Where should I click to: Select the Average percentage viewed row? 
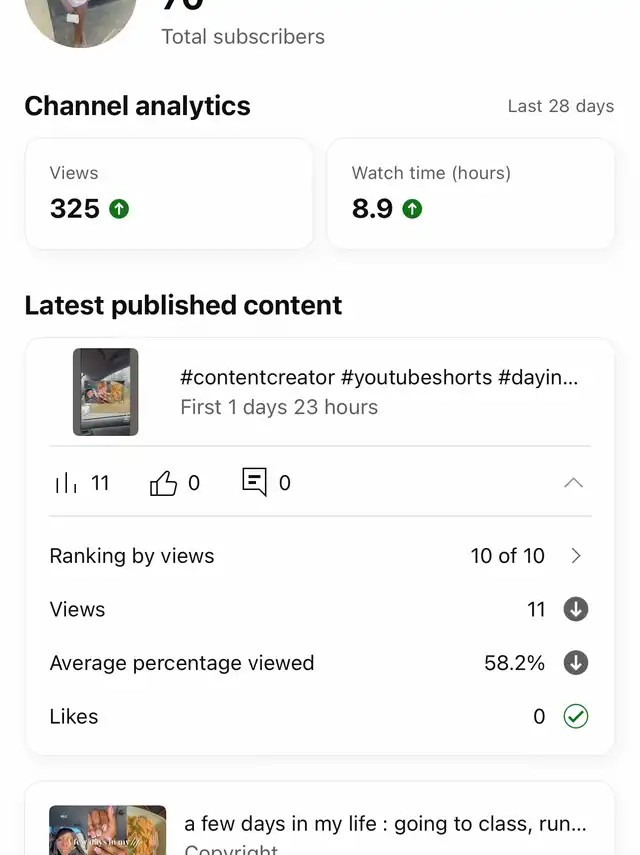coord(320,663)
